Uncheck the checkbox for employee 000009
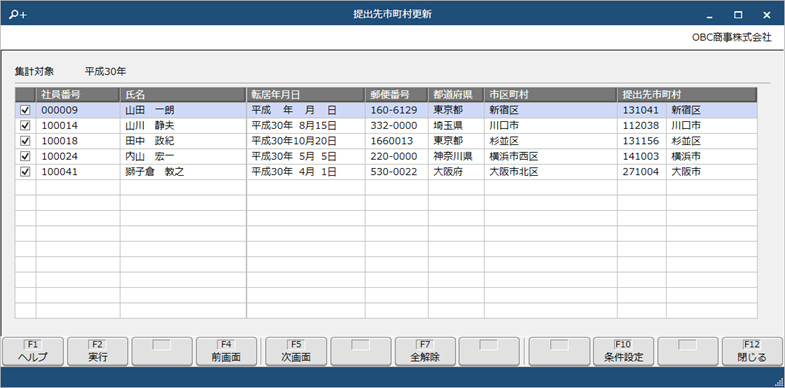The width and height of the screenshot is (785, 388). click(25, 110)
